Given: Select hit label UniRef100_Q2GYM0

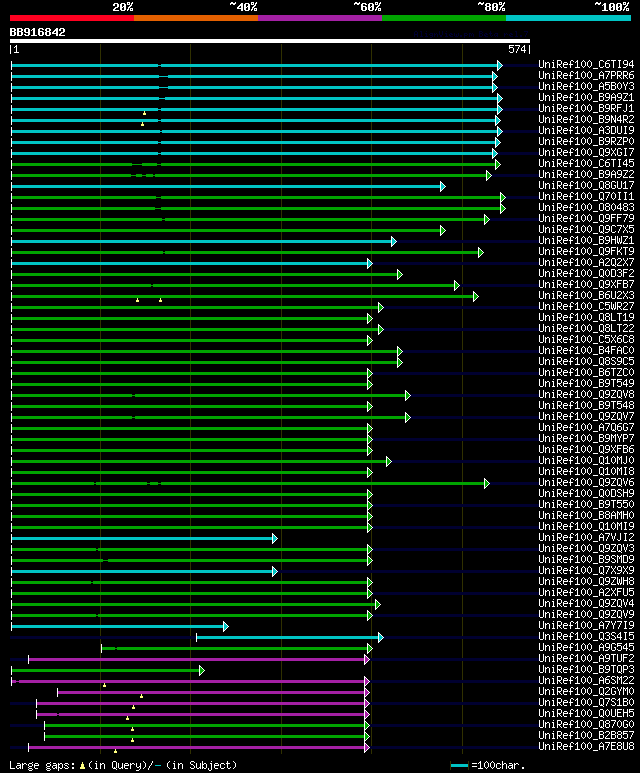Looking at the screenshot, I should 586,692.
